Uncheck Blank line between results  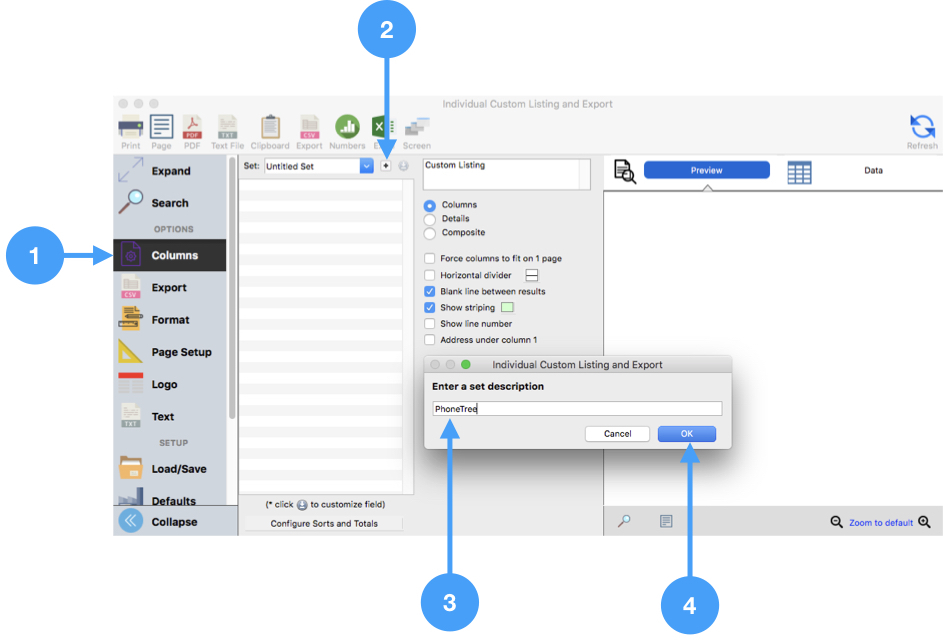430,292
